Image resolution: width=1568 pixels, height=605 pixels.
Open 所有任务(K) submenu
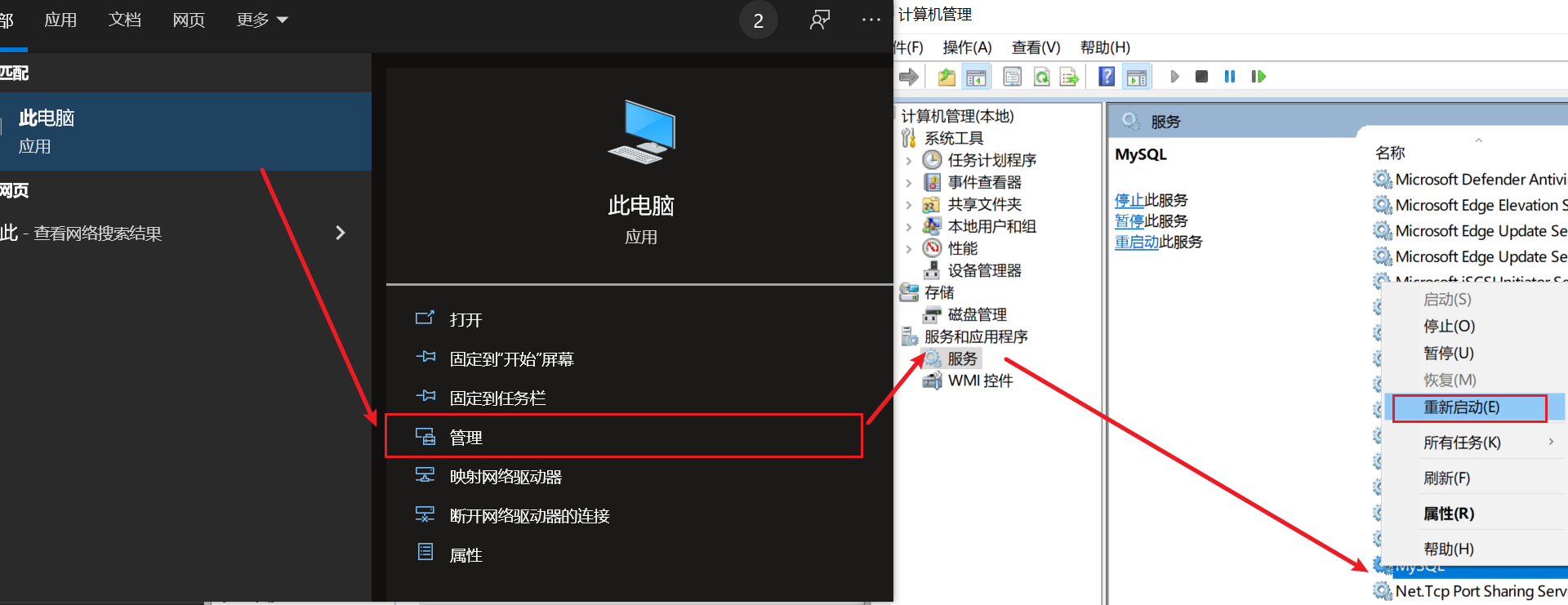[1476, 443]
